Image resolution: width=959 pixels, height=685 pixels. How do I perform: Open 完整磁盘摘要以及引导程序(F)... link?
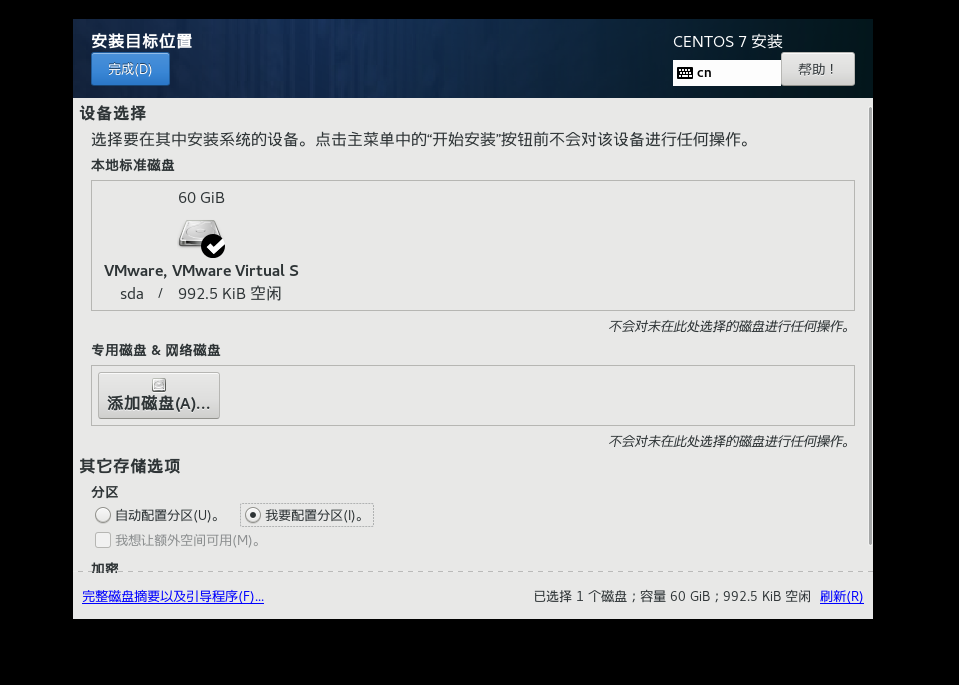click(173, 596)
